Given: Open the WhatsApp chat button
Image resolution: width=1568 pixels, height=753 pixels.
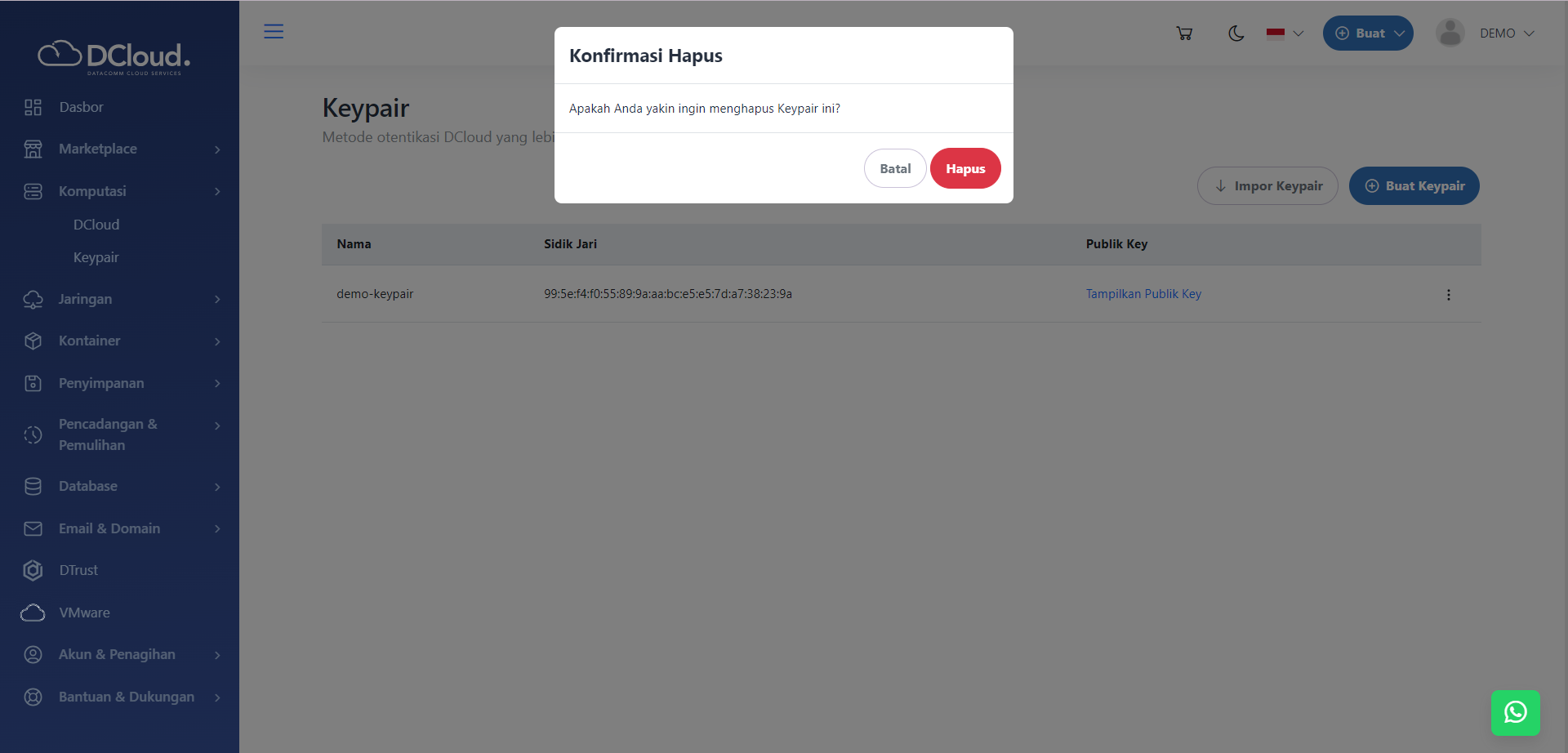Looking at the screenshot, I should pos(1515,712).
